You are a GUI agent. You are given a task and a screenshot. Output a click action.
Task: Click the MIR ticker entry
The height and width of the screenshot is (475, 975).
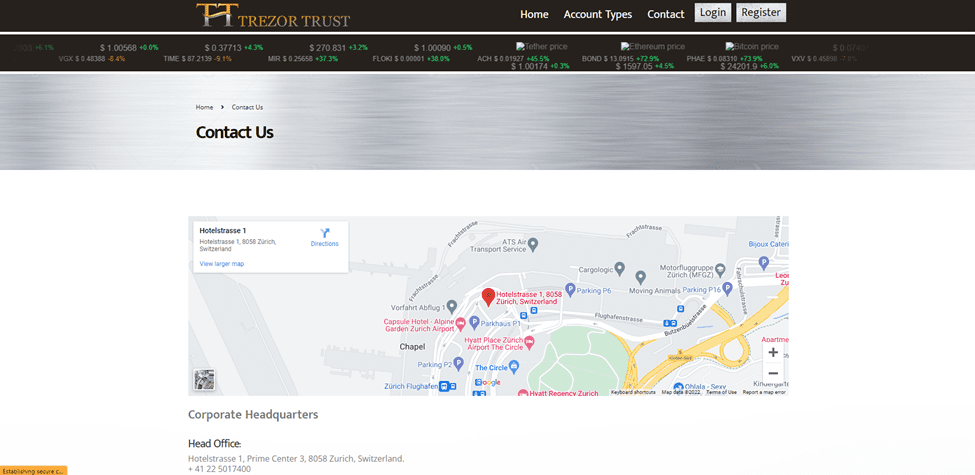pos(303,59)
